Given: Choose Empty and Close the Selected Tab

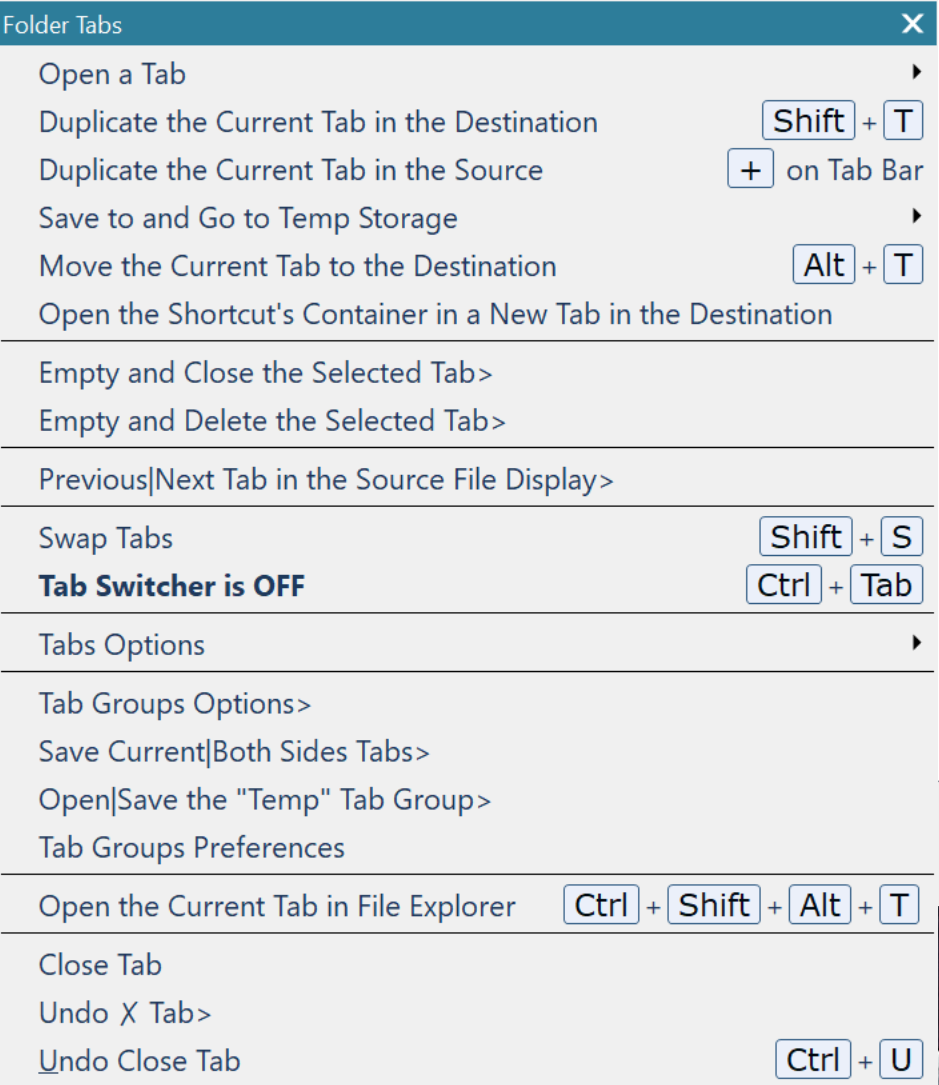Looking at the screenshot, I should (x=468, y=373).
